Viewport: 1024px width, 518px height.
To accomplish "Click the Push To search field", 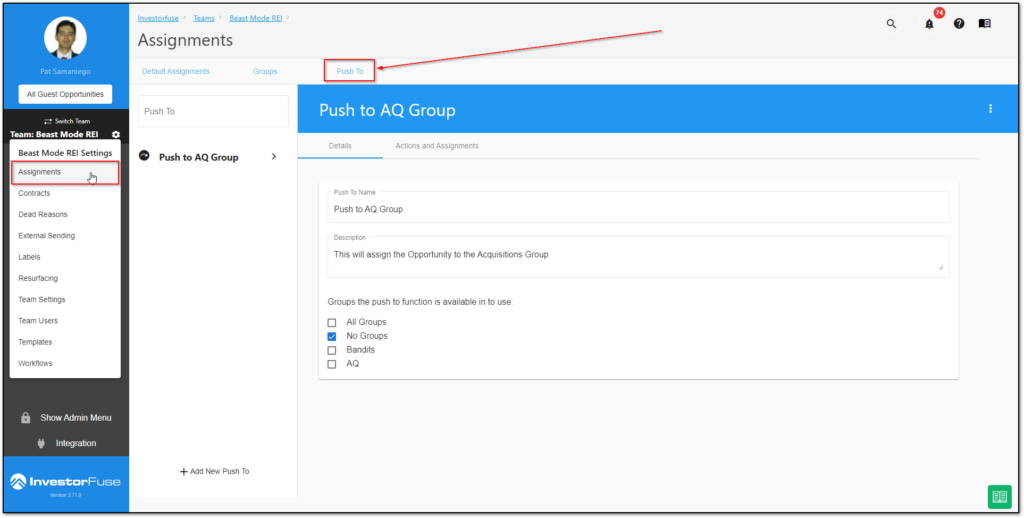I will [213, 111].
